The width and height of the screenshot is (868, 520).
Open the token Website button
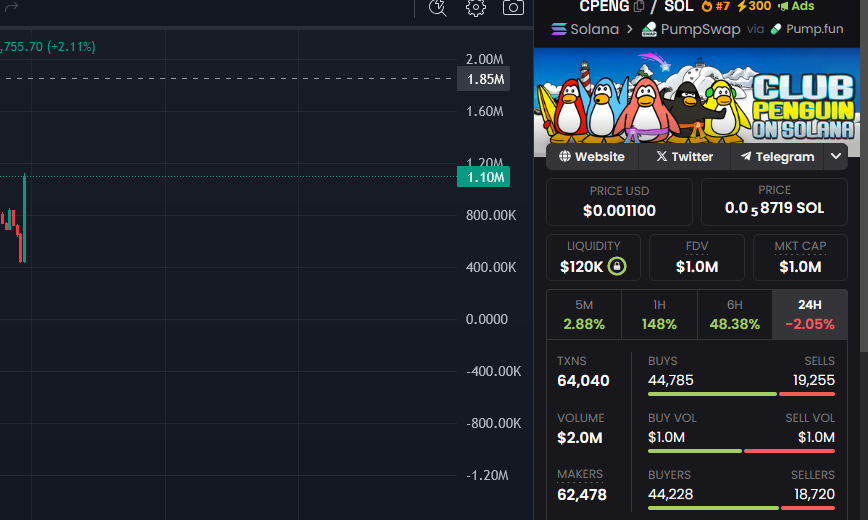coord(592,157)
